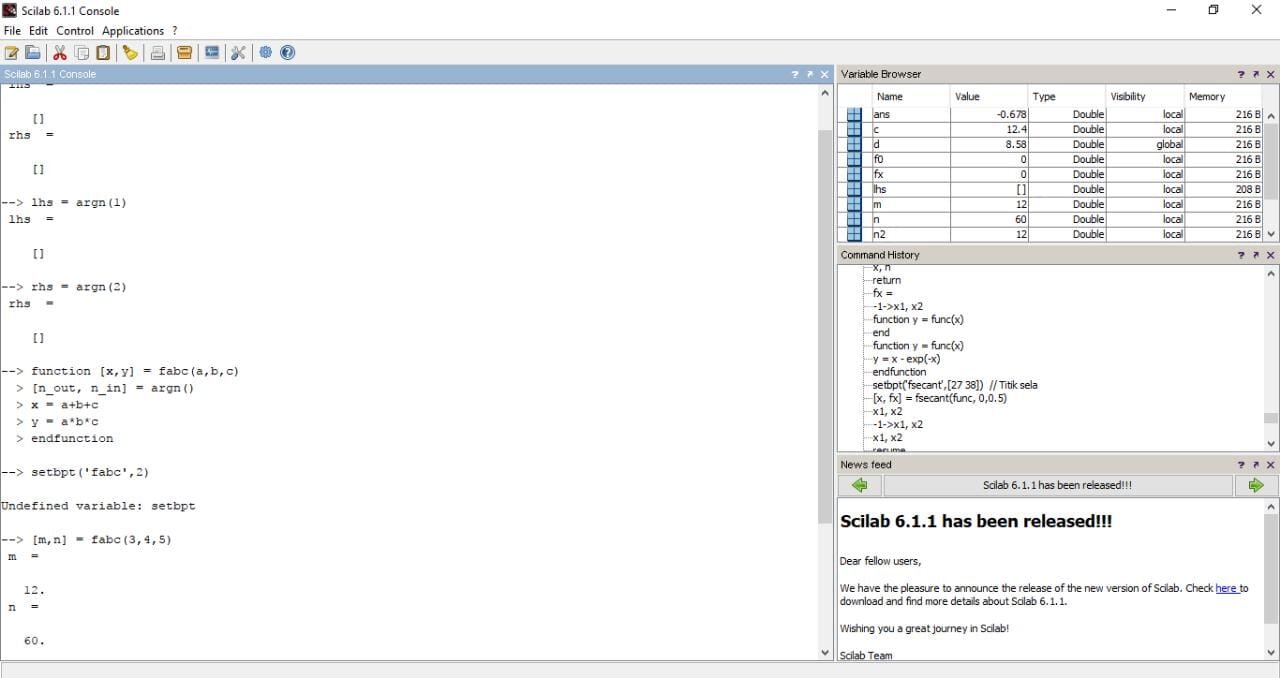Click the 'global' visibility cell of d

(1145, 145)
